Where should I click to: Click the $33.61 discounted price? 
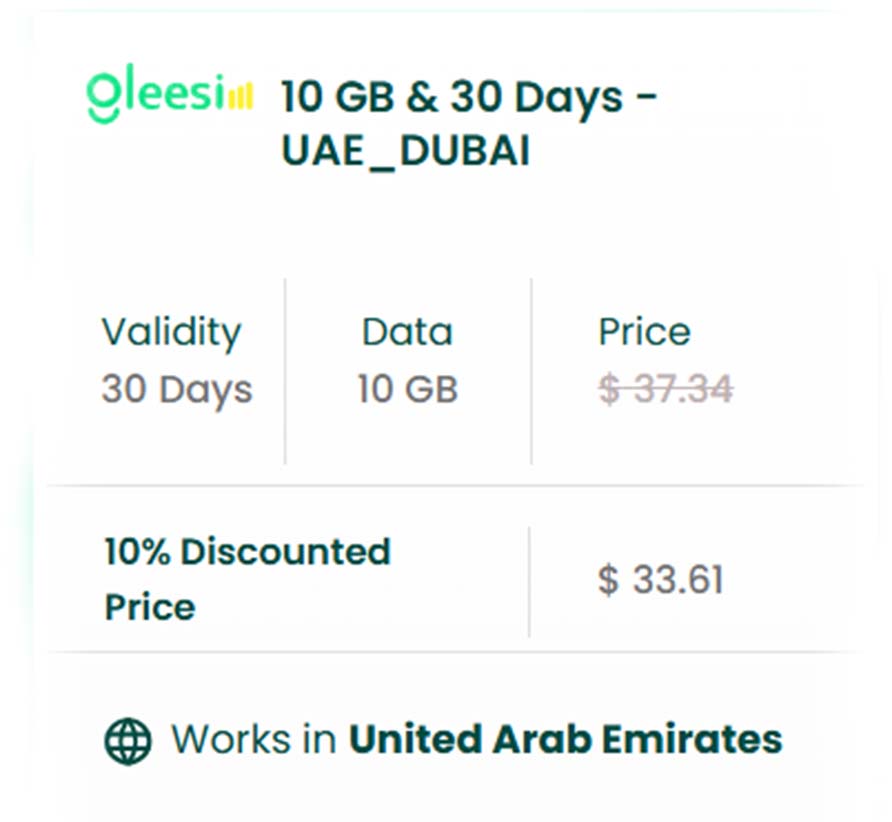pyautogui.click(x=660, y=580)
